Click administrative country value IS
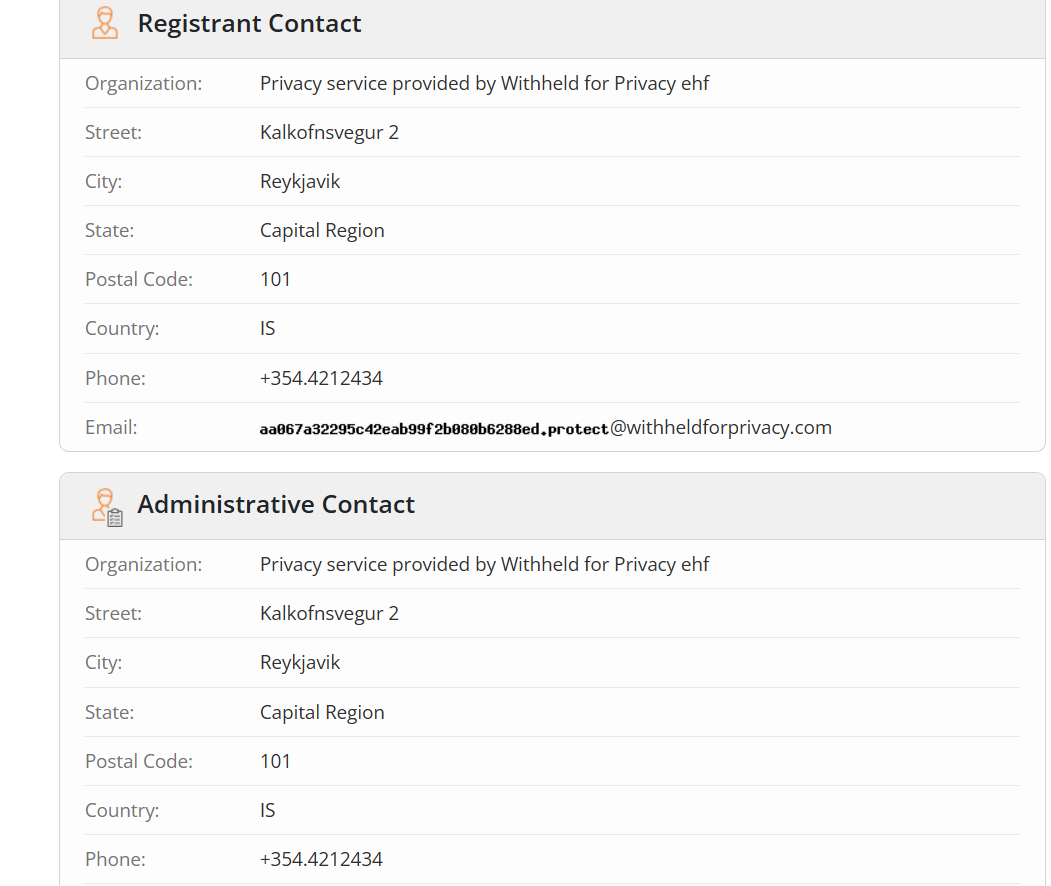Image resolution: width=1051 pixels, height=886 pixels. (x=267, y=810)
